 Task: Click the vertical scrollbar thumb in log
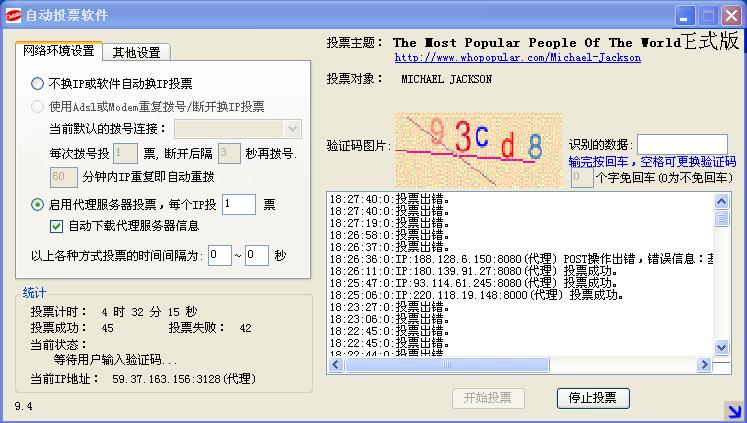pyautogui.click(x=721, y=219)
